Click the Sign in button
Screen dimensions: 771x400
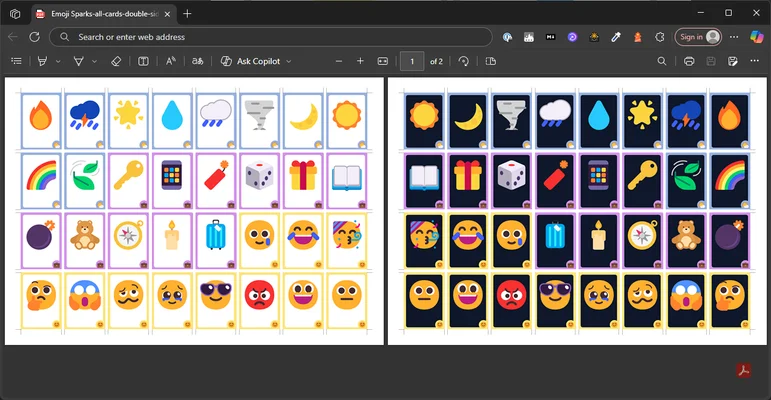click(698, 37)
